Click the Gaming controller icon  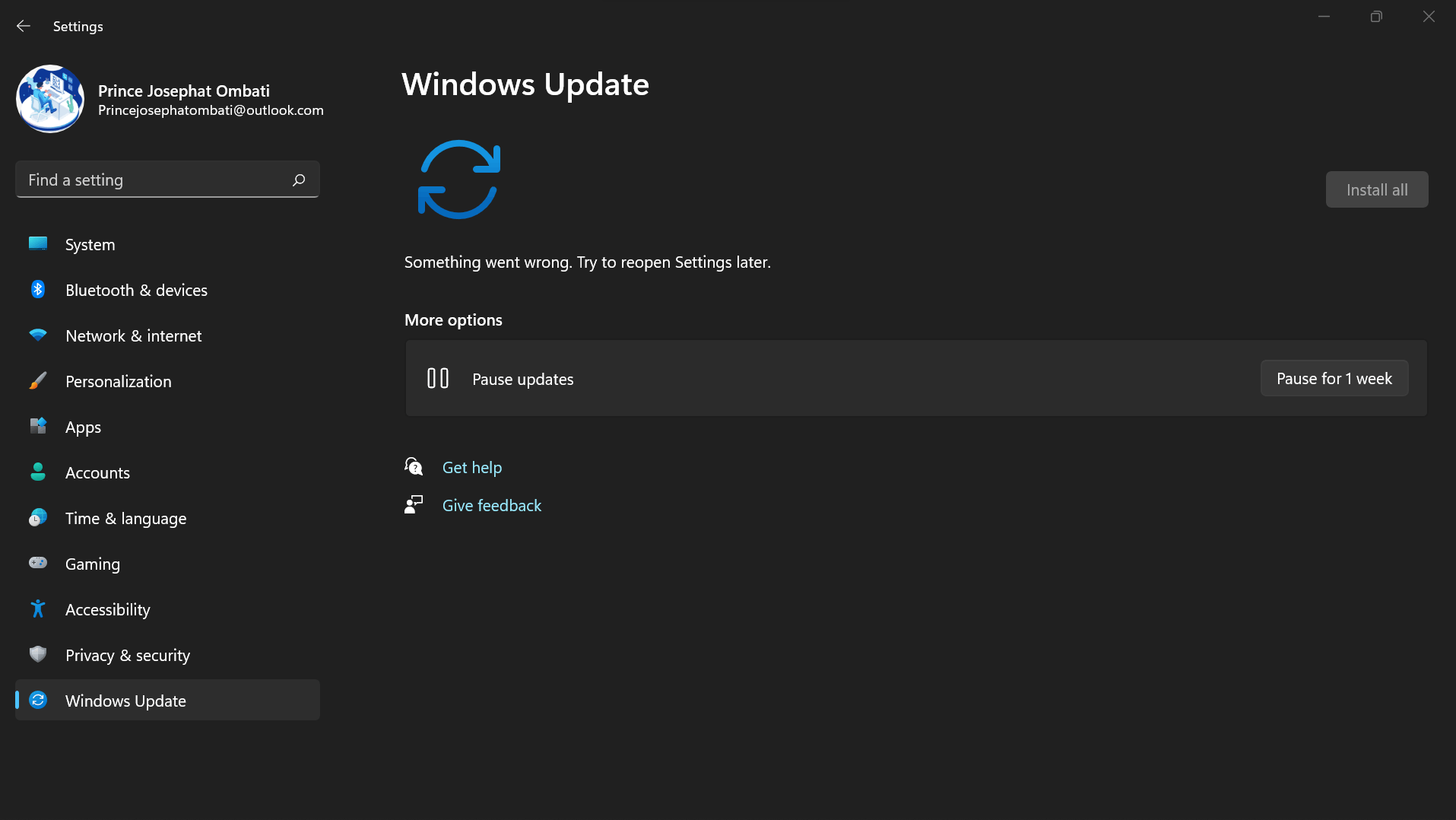click(38, 563)
